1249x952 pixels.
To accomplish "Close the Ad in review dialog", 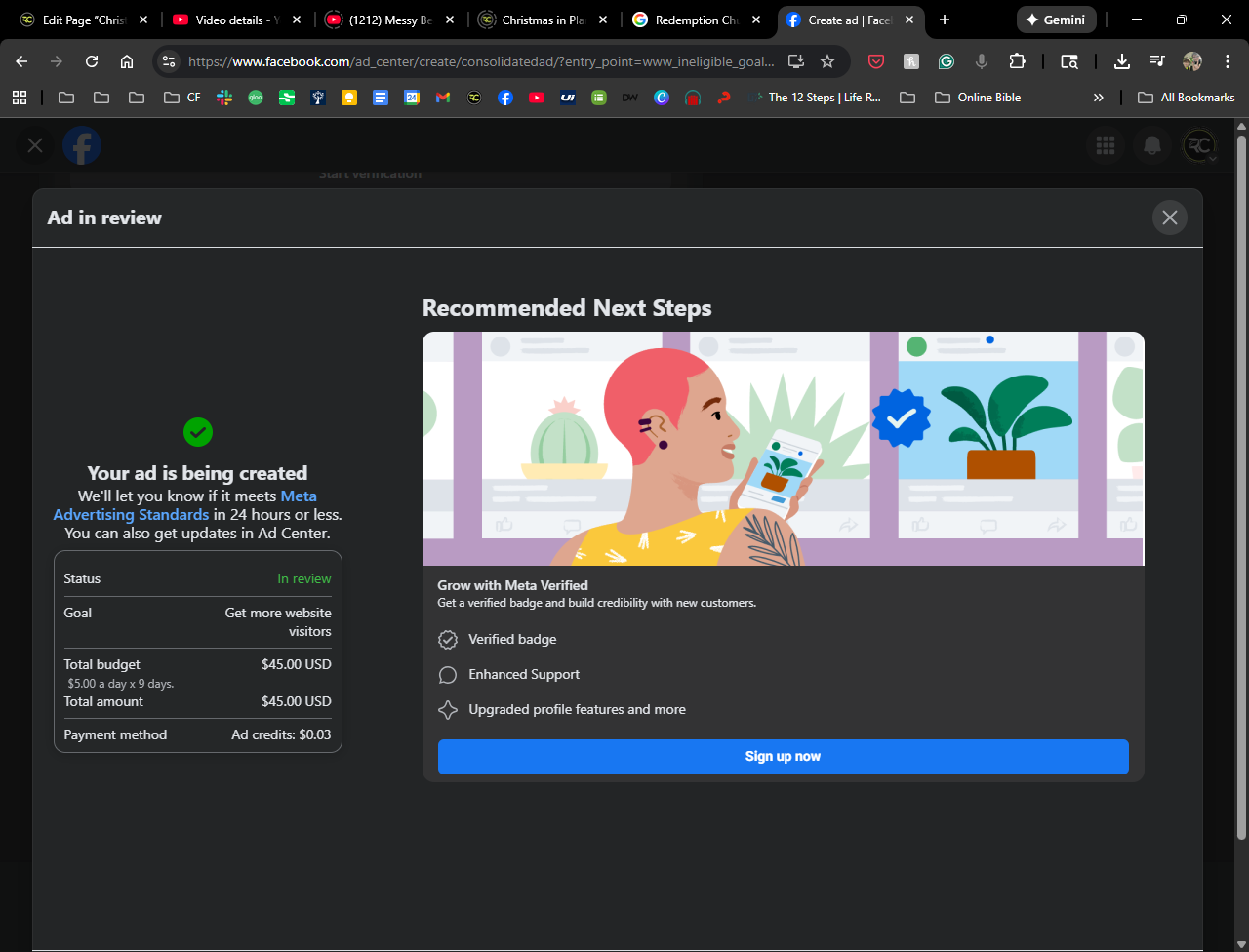I will click(1169, 218).
